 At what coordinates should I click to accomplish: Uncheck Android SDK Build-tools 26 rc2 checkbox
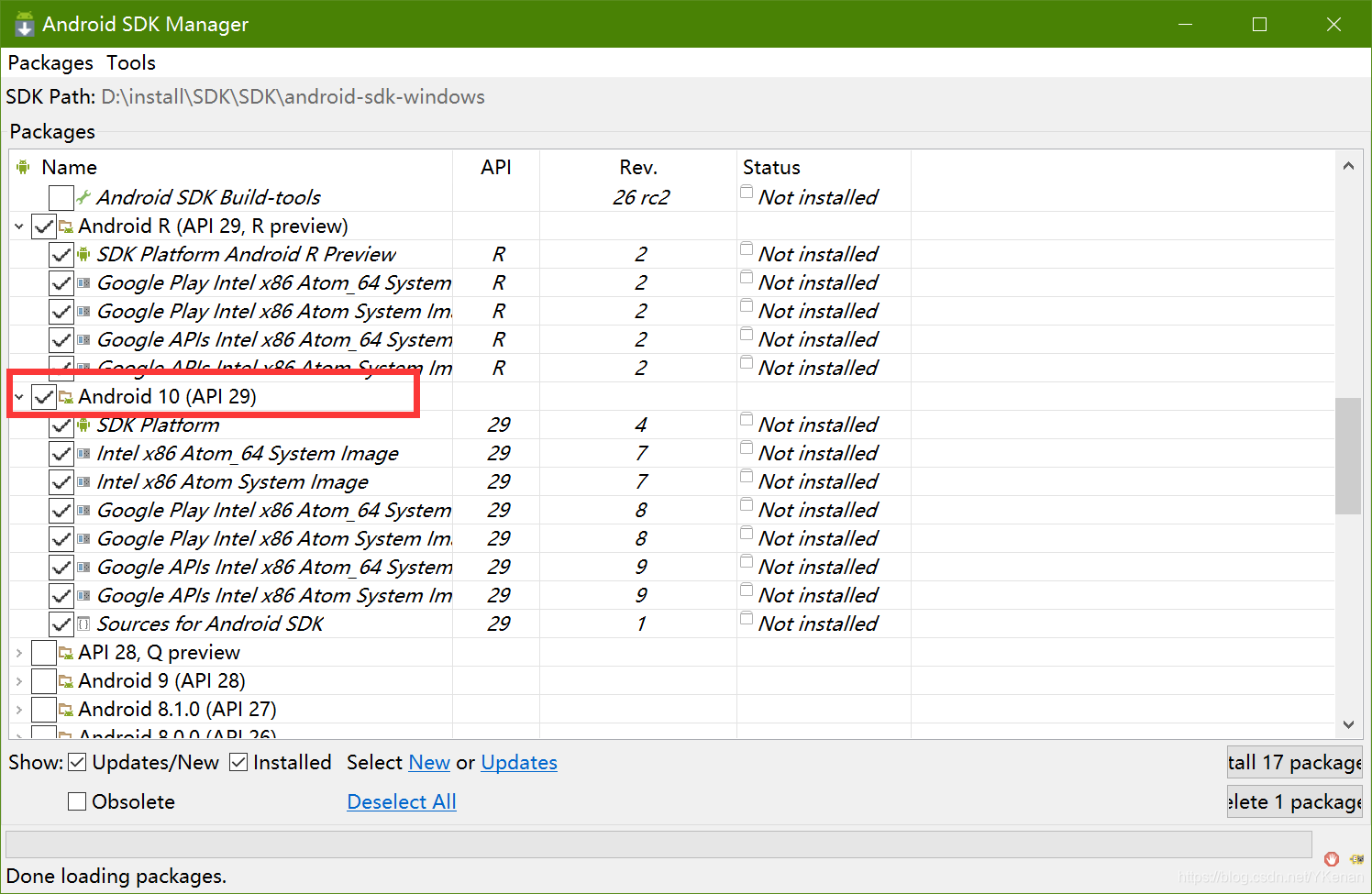(x=61, y=197)
